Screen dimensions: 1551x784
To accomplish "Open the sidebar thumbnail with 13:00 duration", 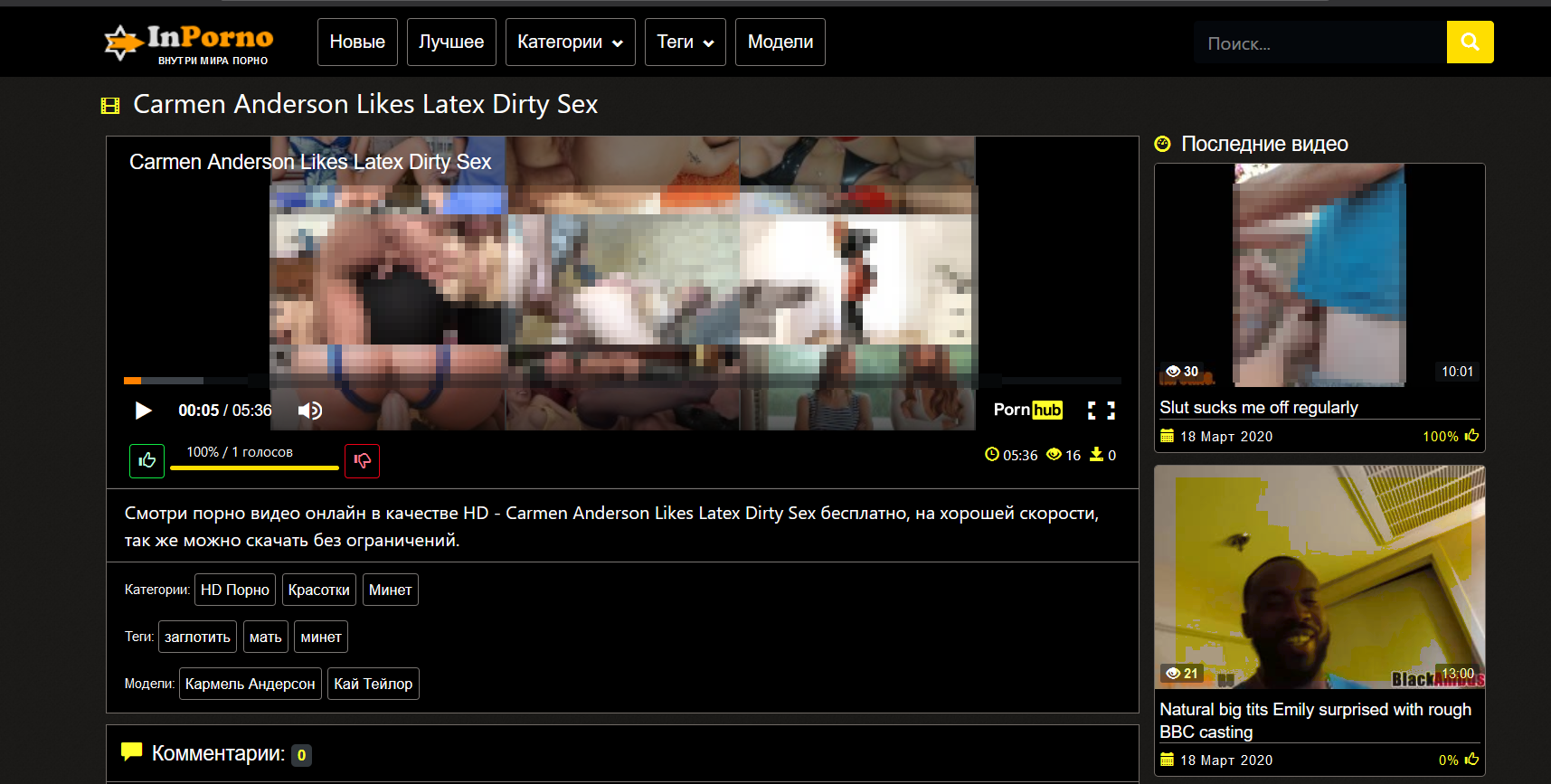I will pos(1319,577).
